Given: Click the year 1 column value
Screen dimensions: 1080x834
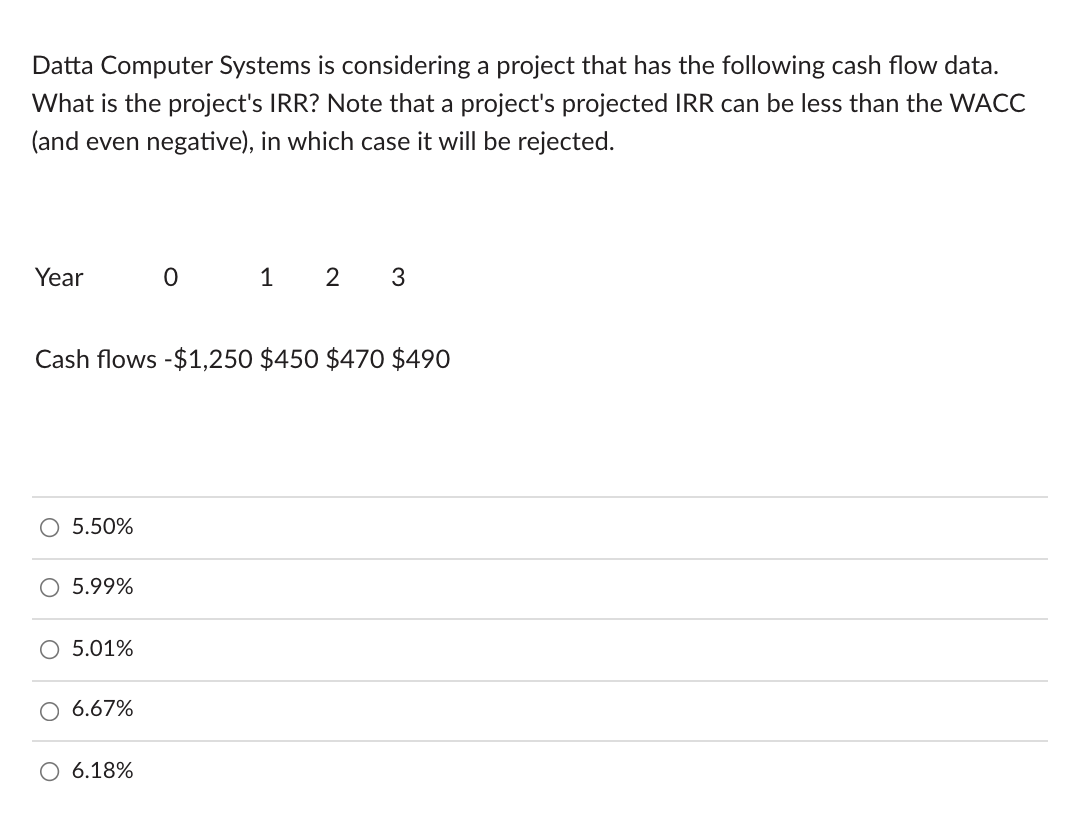Looking at the screenshot, I should pyautogui.click(x=267, y=278).
